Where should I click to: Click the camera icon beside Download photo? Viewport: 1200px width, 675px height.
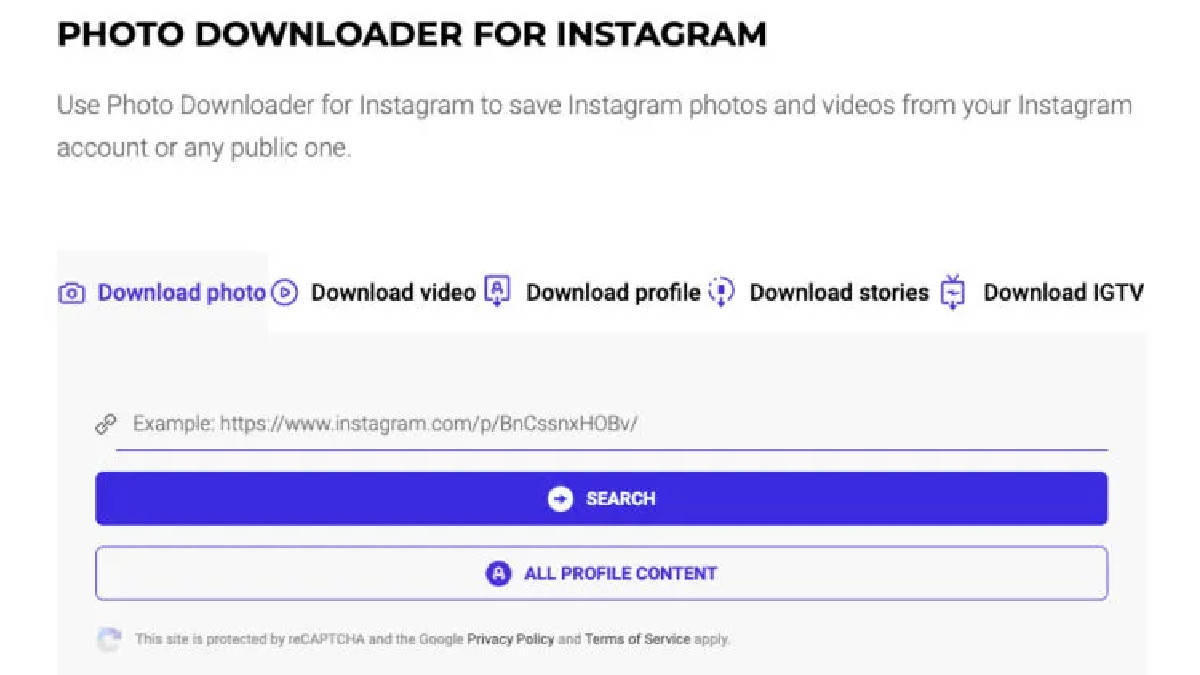[x=71, y=294]
